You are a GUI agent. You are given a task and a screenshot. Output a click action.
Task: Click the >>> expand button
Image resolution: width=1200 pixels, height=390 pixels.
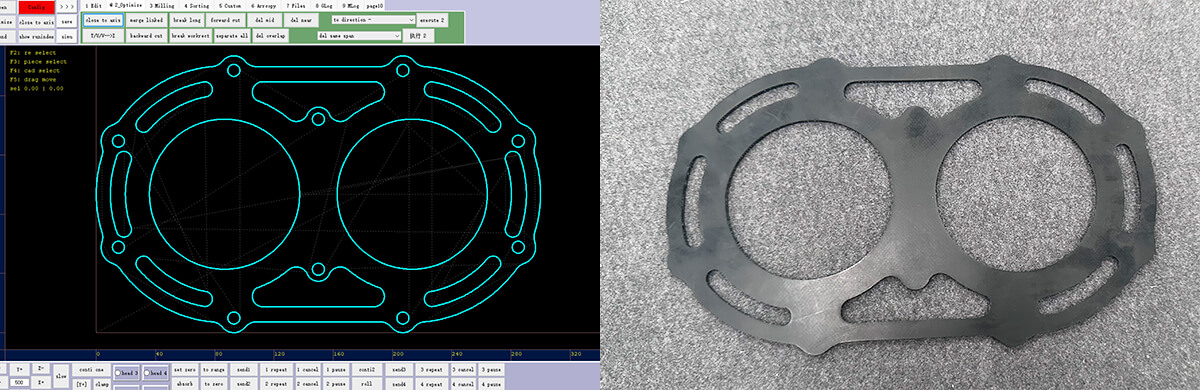pos(67,7)
